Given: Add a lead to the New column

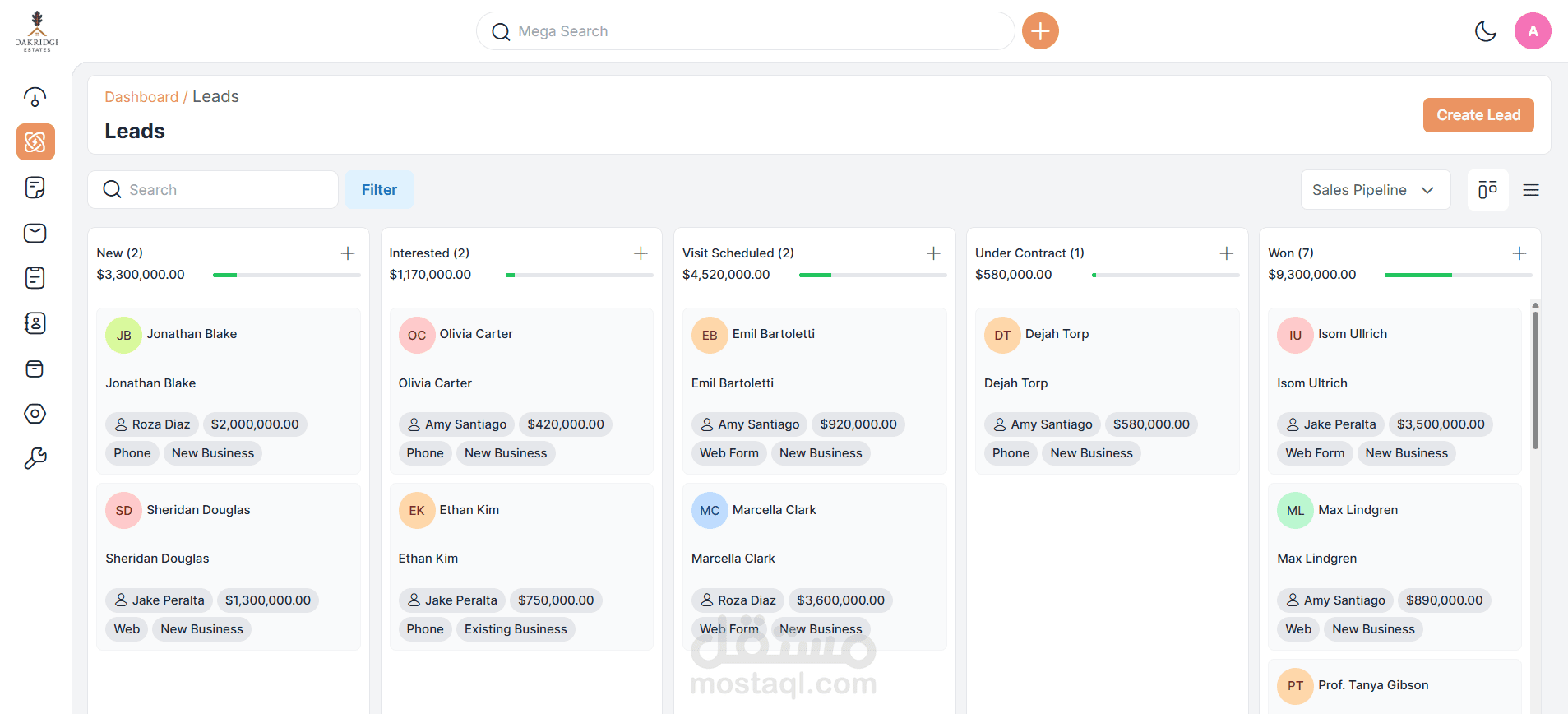Looking at the screenshot, I should (x=348, y=253).
